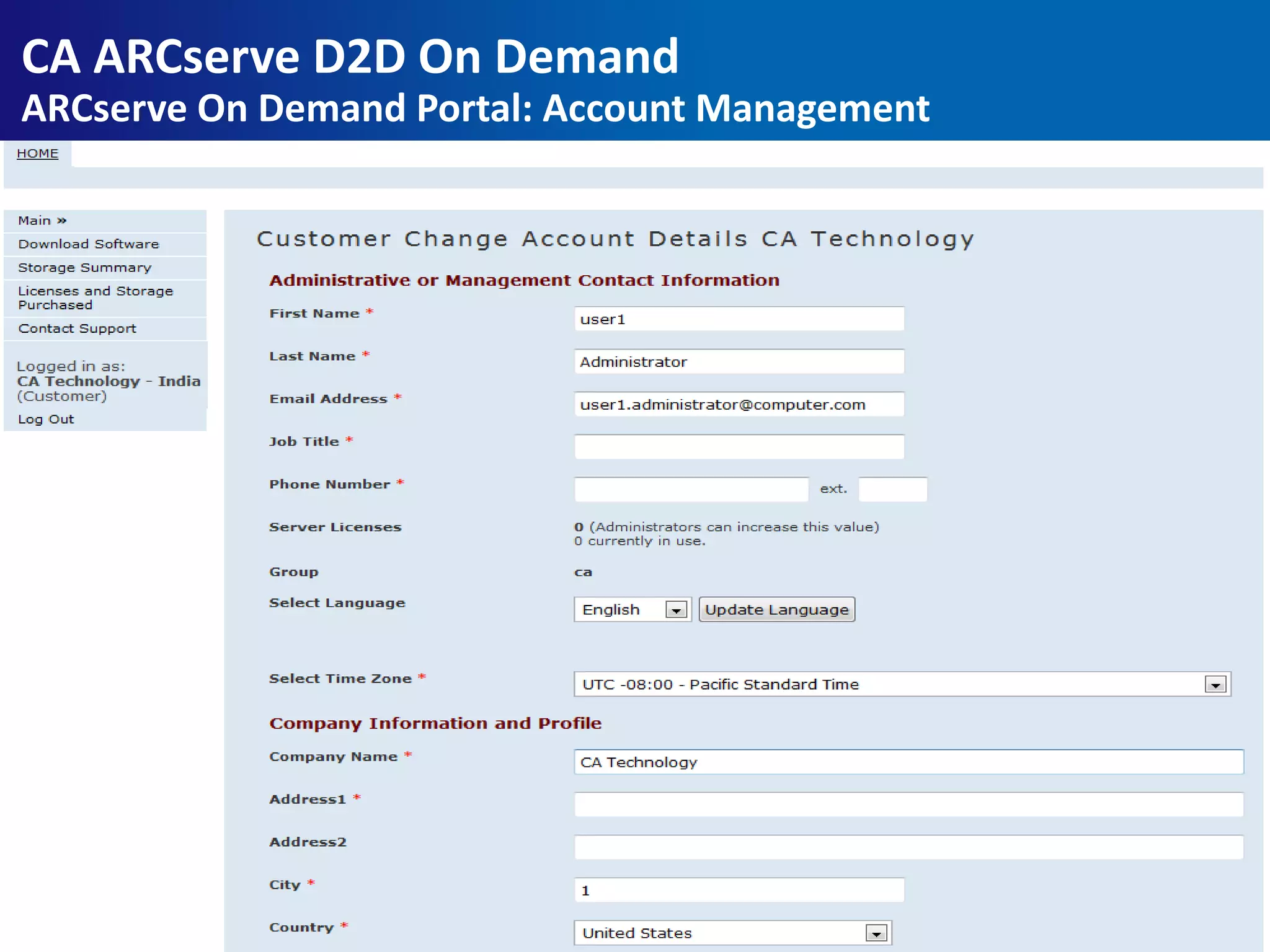The height and width of the screenshot is (952, 1270).
Task: Open the Country dropdown showing United States
Action: 732,933
